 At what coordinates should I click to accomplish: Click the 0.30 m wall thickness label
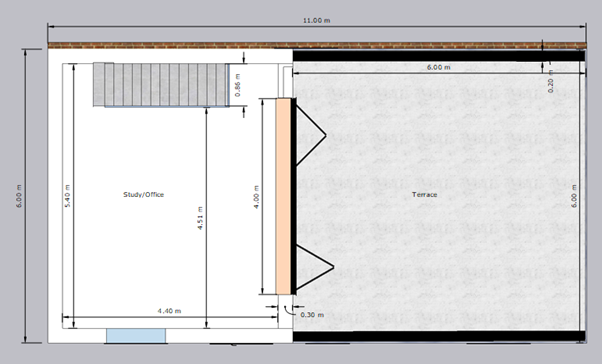click(312, 315)
